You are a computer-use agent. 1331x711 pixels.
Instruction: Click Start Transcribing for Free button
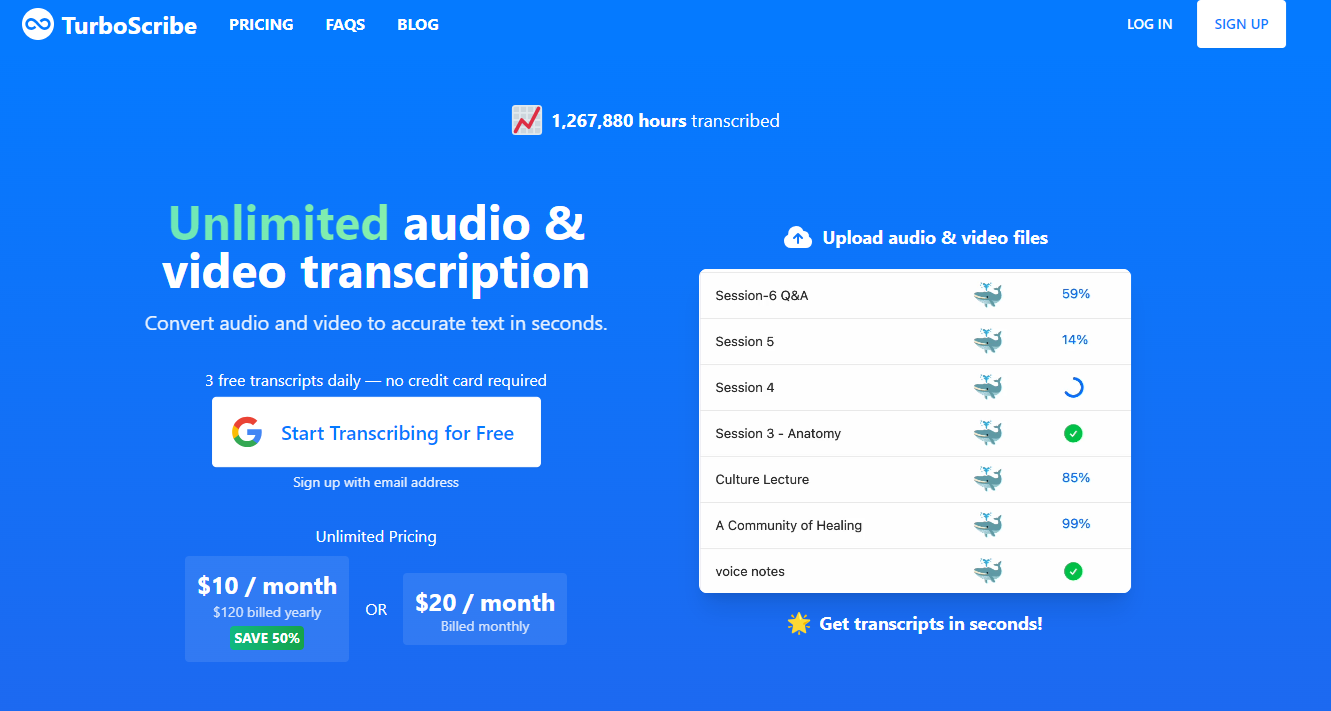coord(376,432)
